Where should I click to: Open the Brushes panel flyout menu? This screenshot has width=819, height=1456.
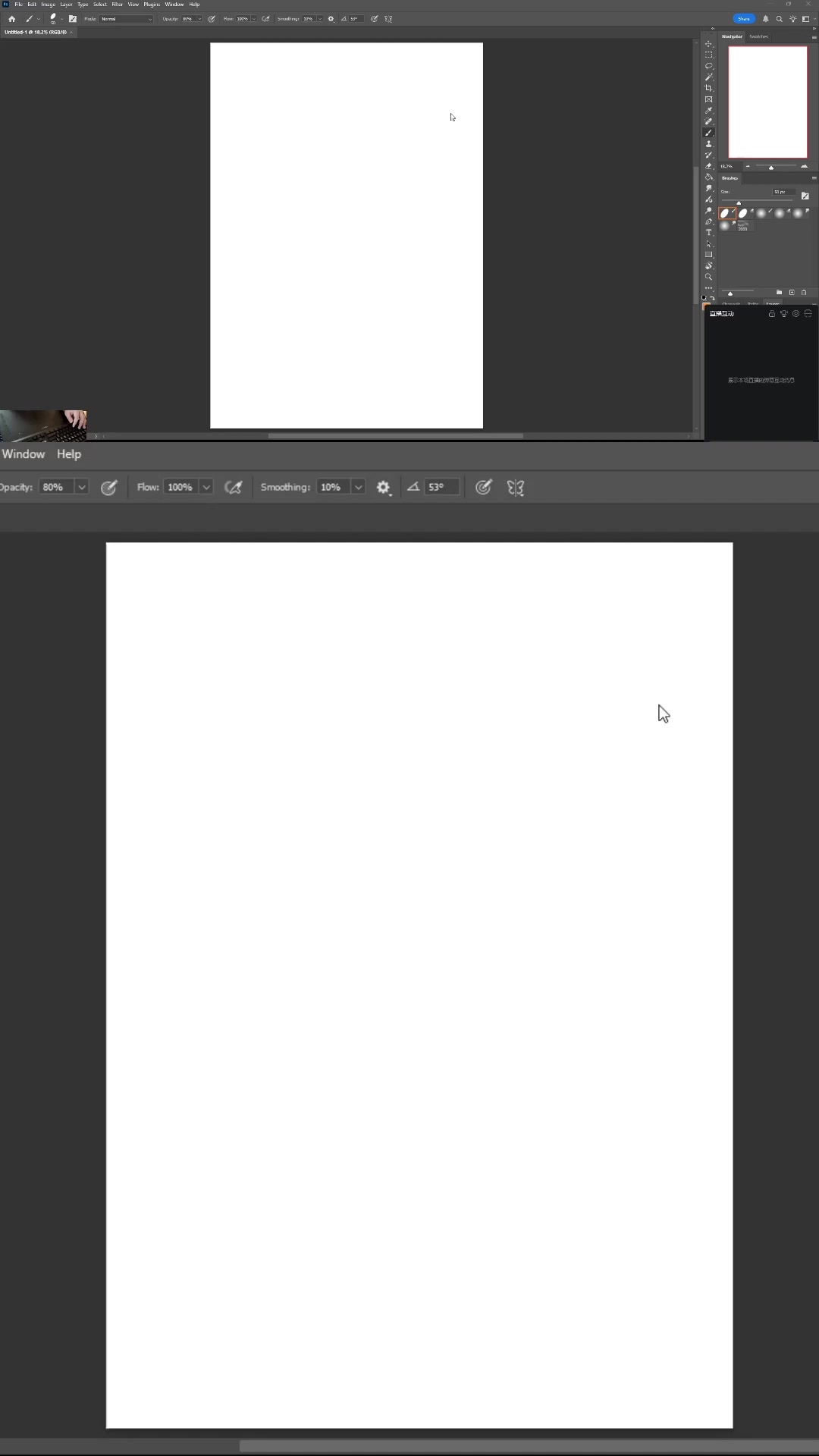click(x=814, y=178)
